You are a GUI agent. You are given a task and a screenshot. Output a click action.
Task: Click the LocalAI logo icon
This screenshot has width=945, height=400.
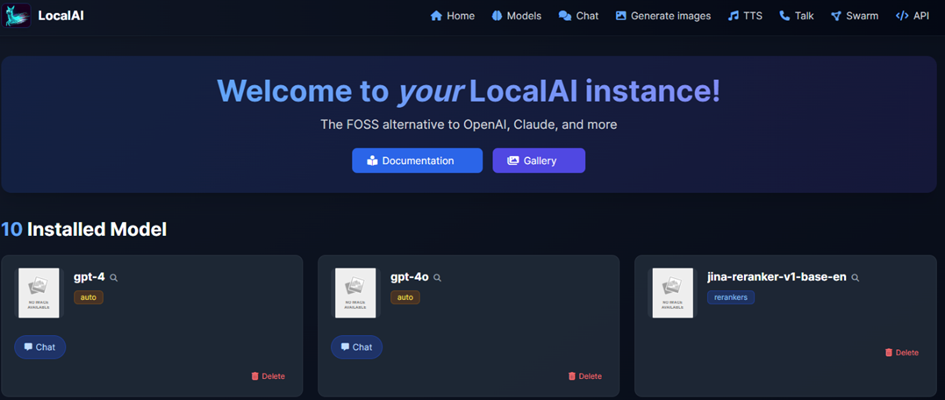coord(17,15)
